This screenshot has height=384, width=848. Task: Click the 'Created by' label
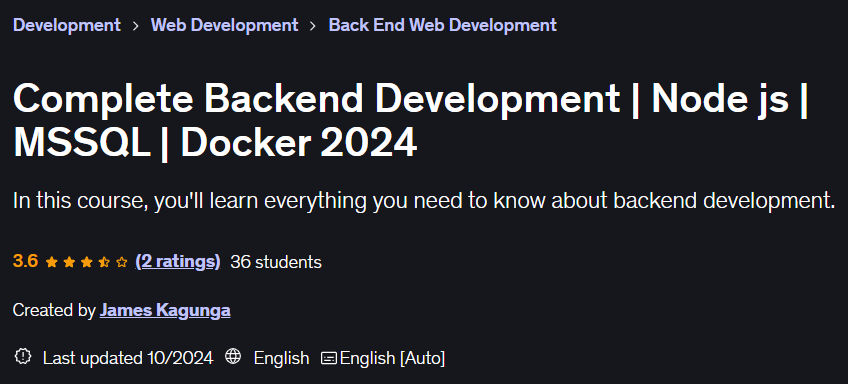[x=54, y=310]
